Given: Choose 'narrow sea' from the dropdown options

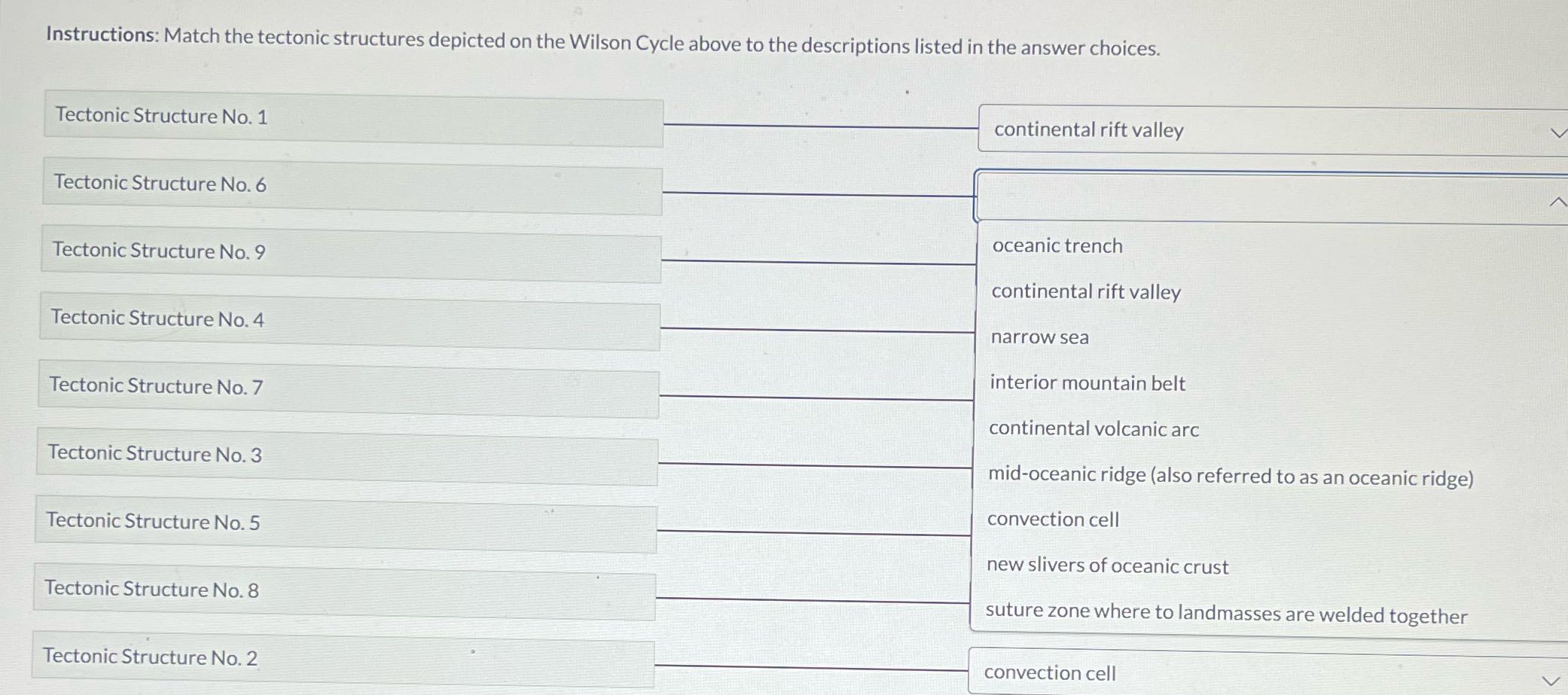Looking at the screenshot, I should coord(1039,337).
